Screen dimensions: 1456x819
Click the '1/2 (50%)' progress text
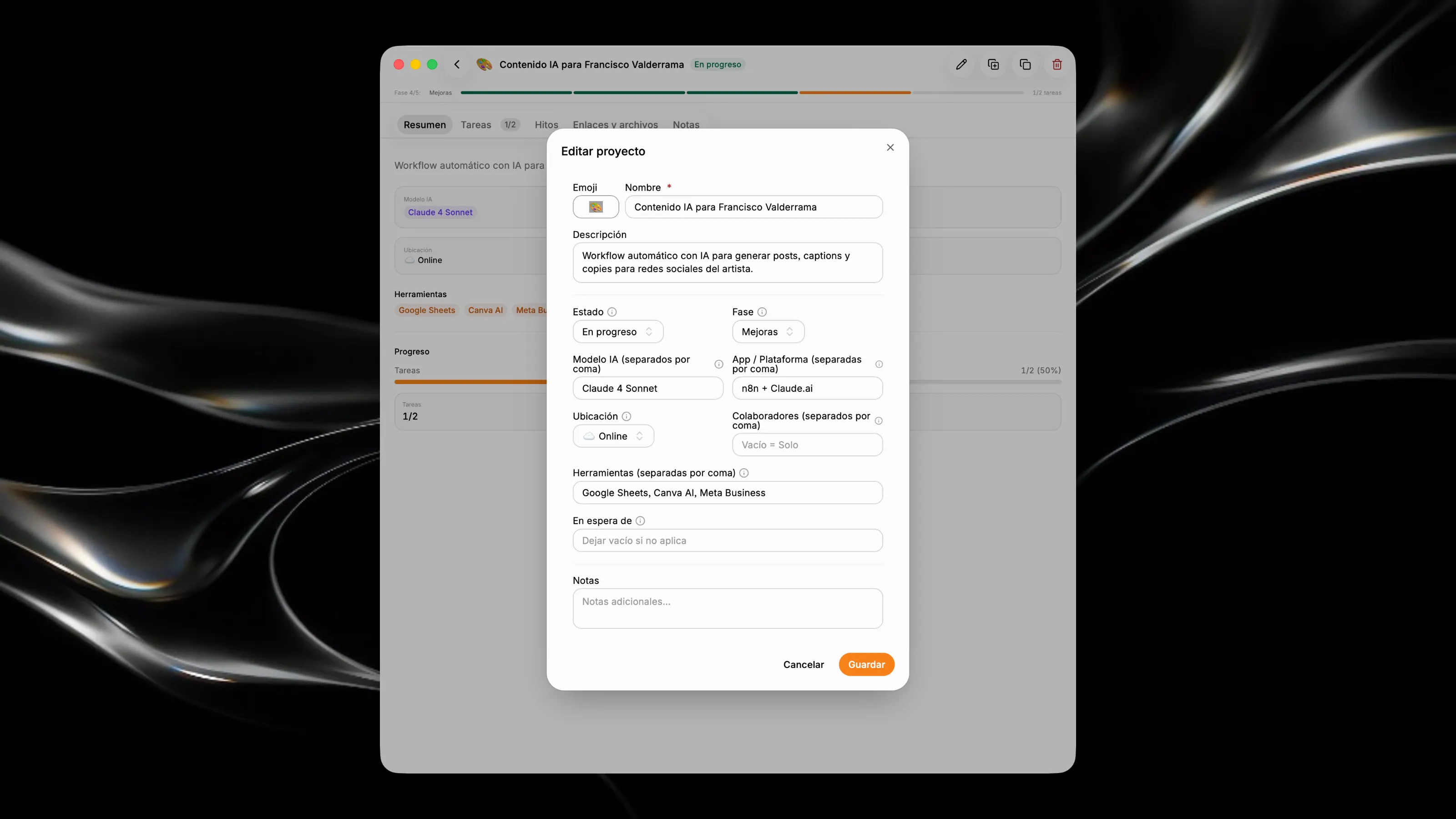coord(1041,371)
